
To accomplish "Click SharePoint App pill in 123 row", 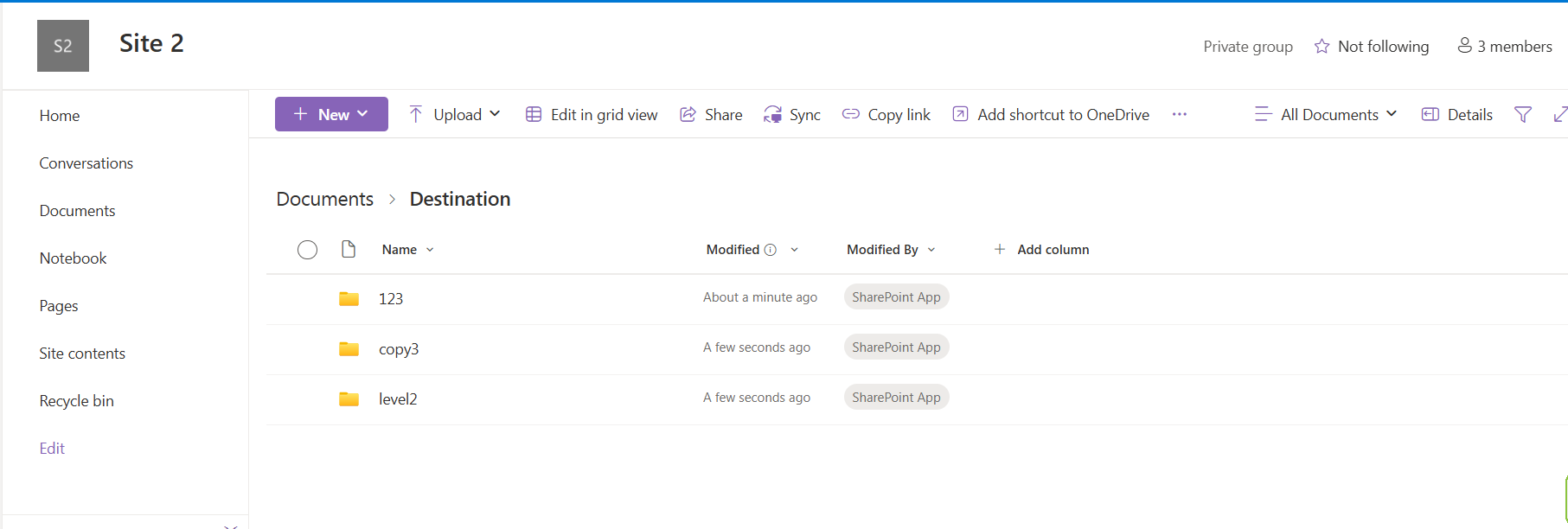I will 896,297.
